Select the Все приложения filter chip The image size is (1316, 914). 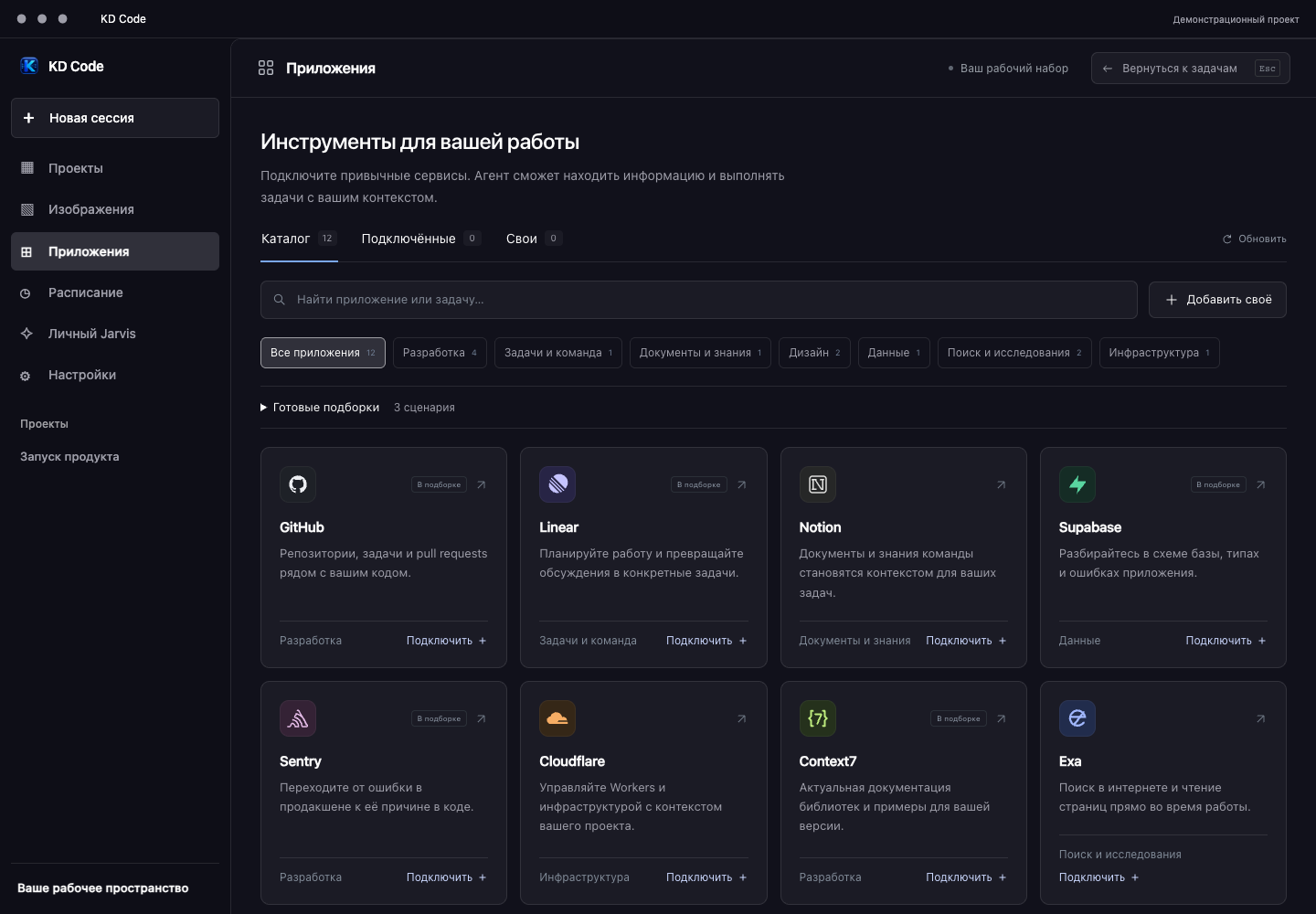pyautogui.click(x=323, y=353)
